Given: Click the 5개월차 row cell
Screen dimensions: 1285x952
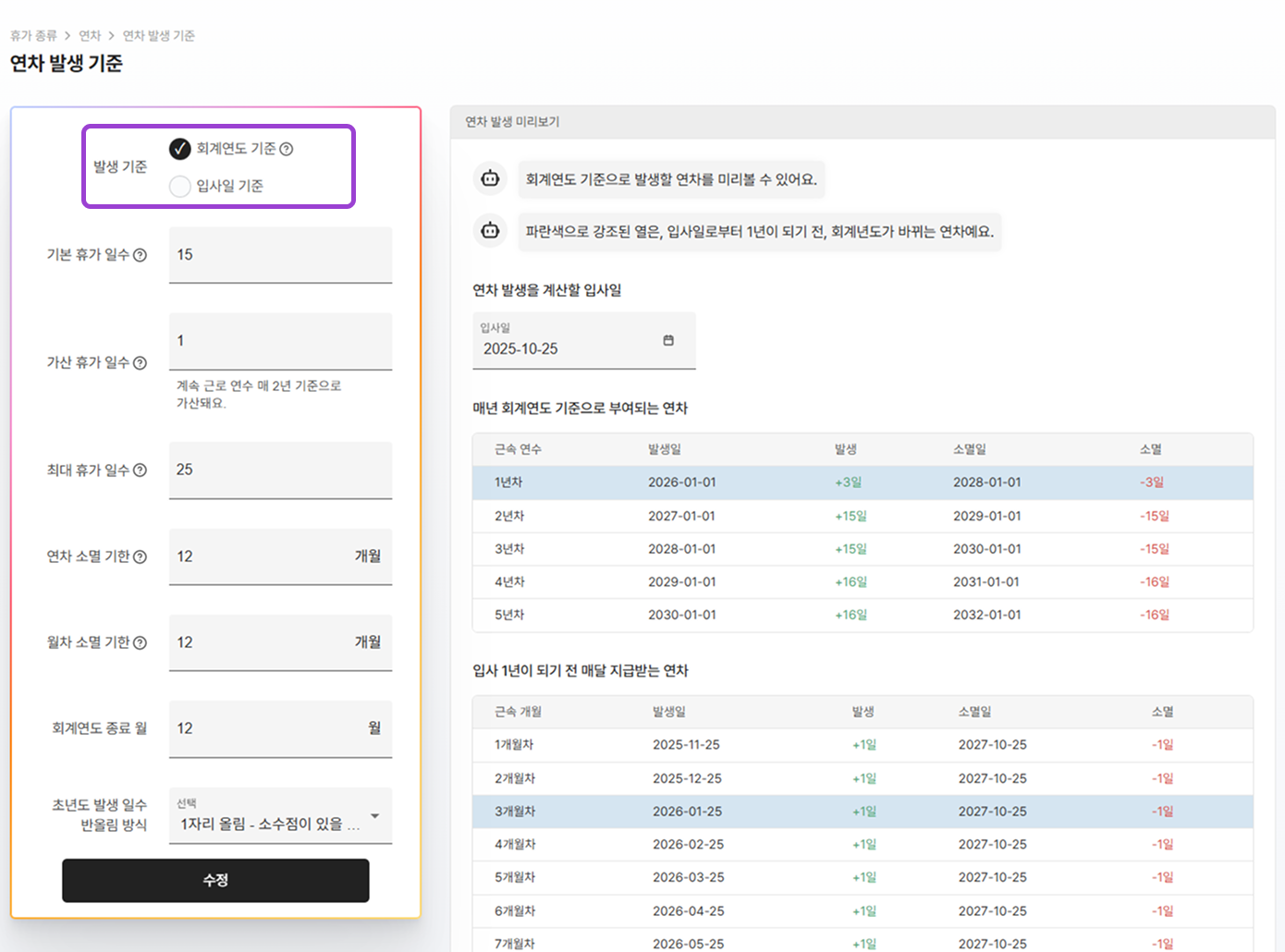Looking at the screenshot, I should (x=515, y=877).
